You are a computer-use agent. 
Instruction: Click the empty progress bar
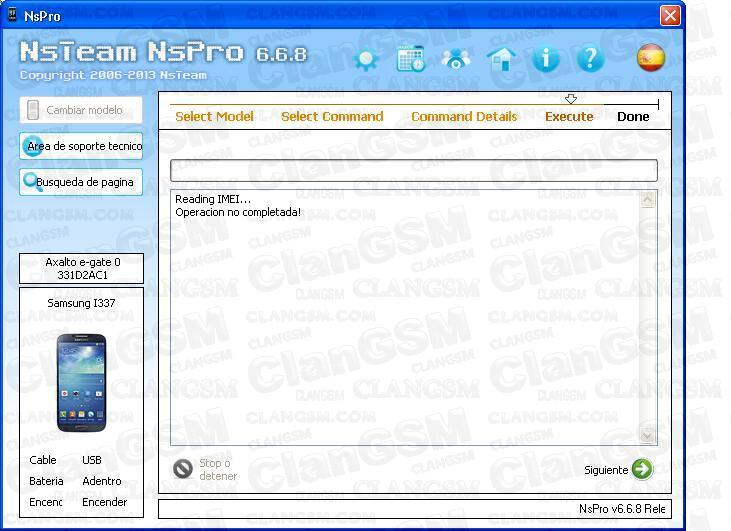pos(414,170)
